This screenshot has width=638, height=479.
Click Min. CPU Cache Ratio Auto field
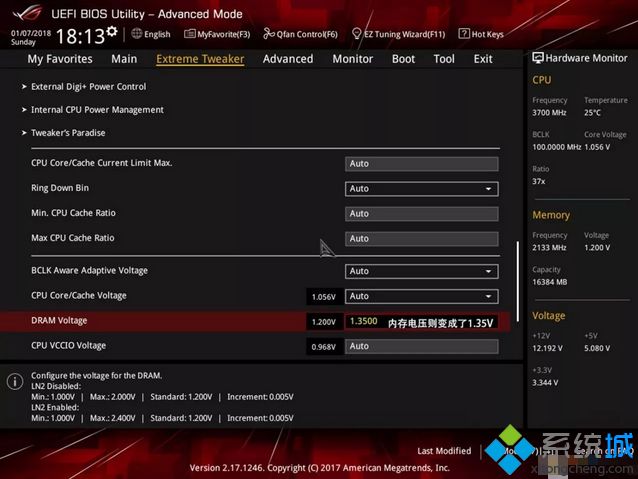click(422, 214)
